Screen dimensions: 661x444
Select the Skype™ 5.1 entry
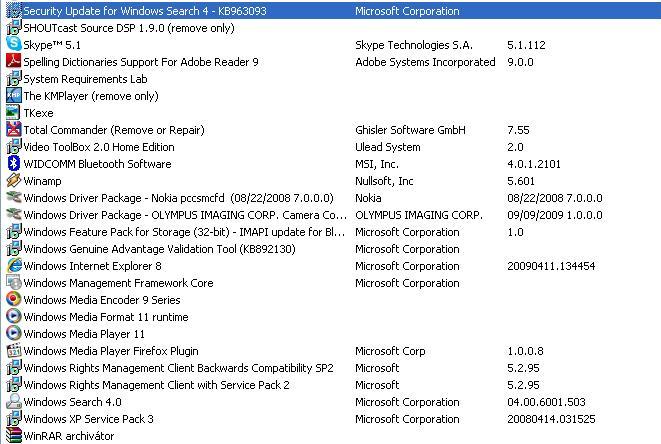click(52, 45)
